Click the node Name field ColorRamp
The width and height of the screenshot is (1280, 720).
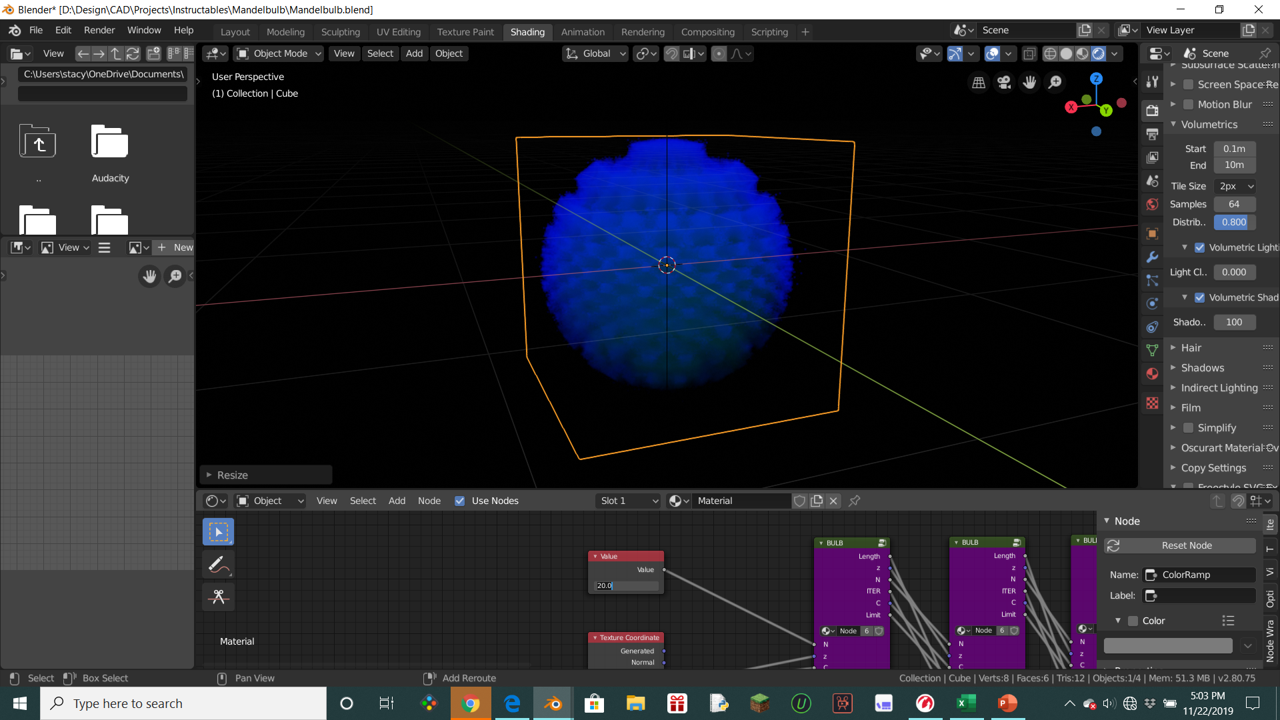tap(1199, 575)
